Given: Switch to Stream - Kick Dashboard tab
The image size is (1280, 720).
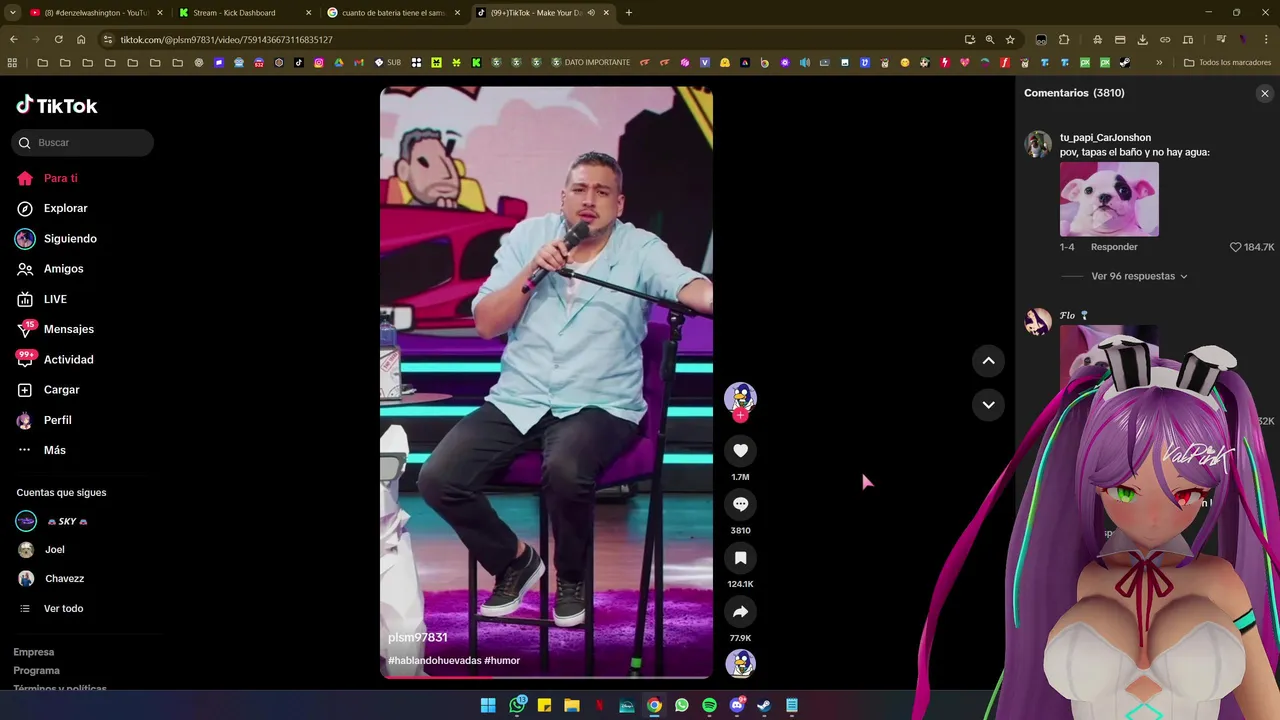Looking at the screenshot, I should (245, 13).
